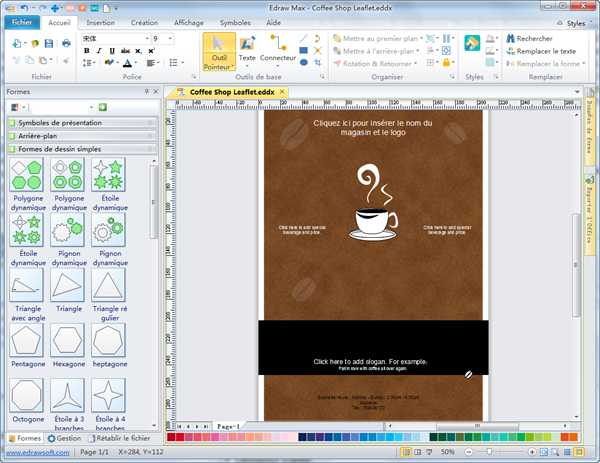Click the Page-1 sheet tab
Viewport: 600px width, 463px height.
[x=227, y=426]
